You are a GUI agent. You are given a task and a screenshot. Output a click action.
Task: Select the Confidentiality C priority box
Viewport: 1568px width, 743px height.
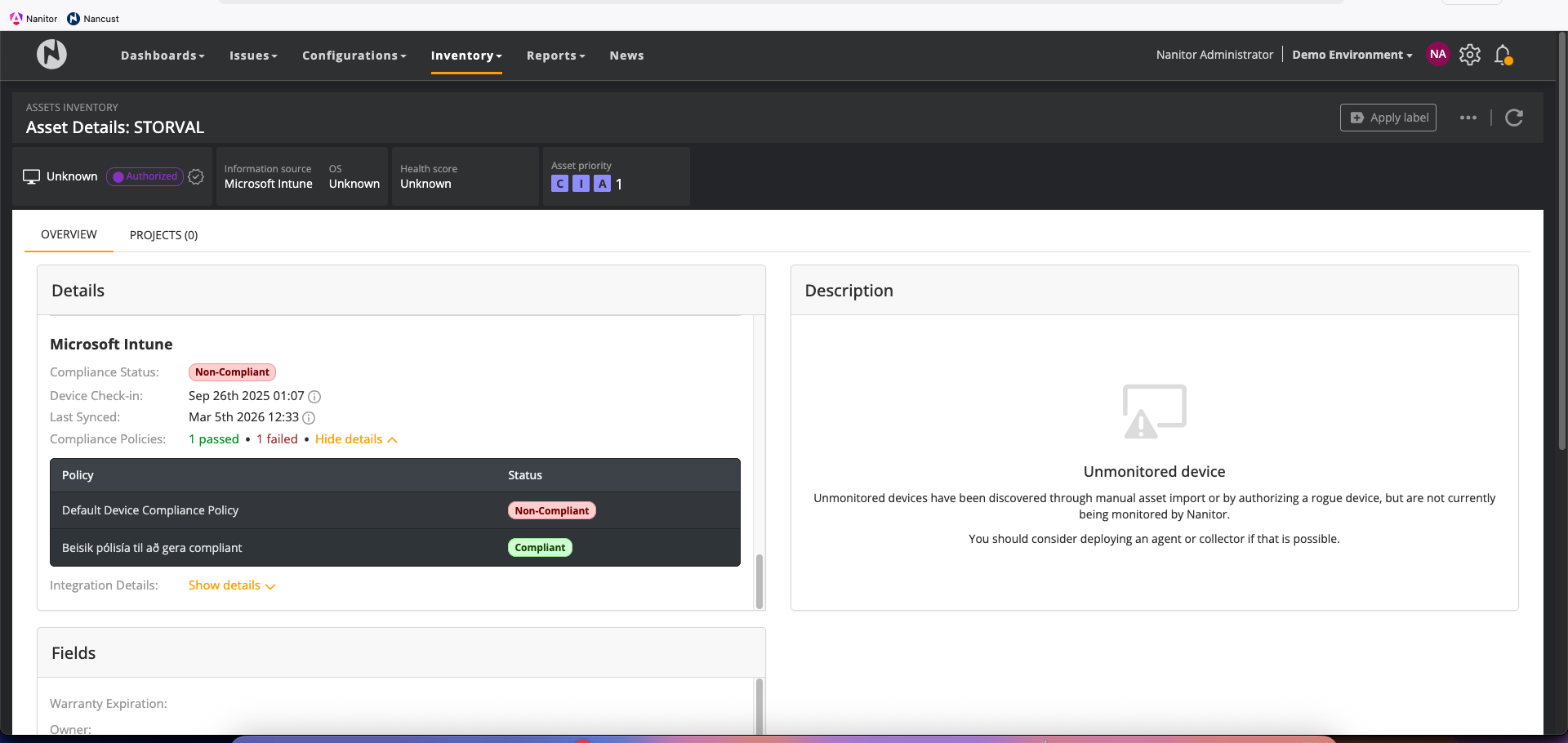point(559,184)
